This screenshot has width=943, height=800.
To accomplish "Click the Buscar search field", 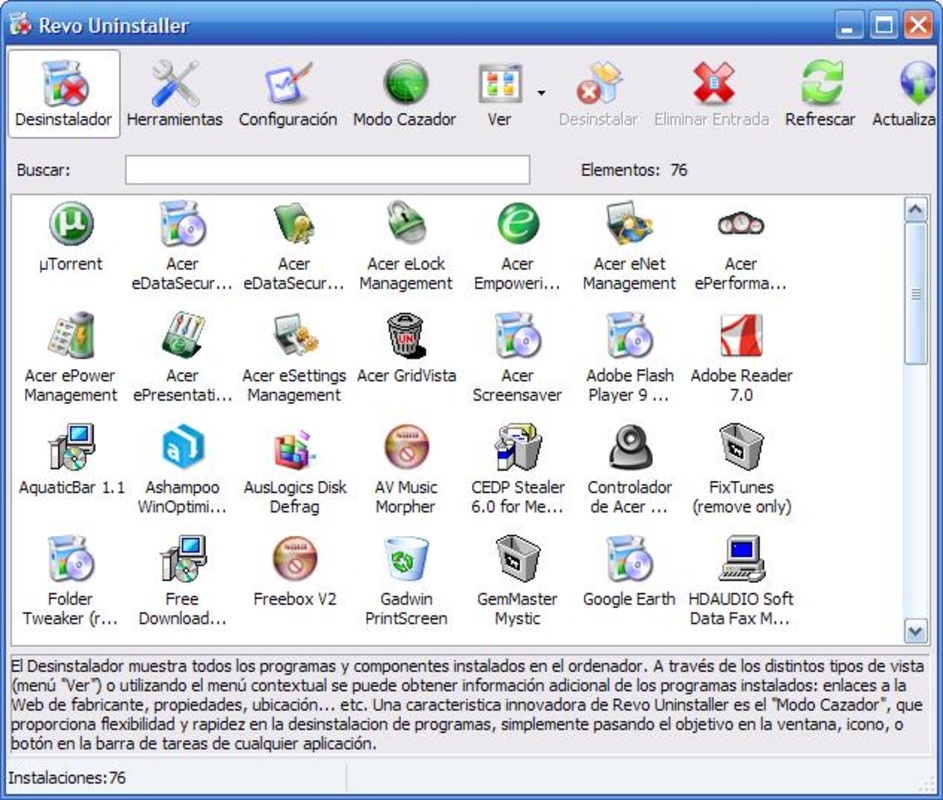I will 327,171.
